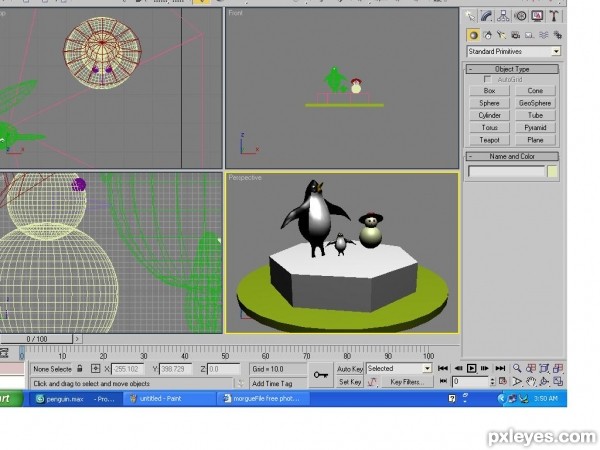600x450 pixels.
Task: Open the Selected key filter dropdown
Action: coord(399,368)
